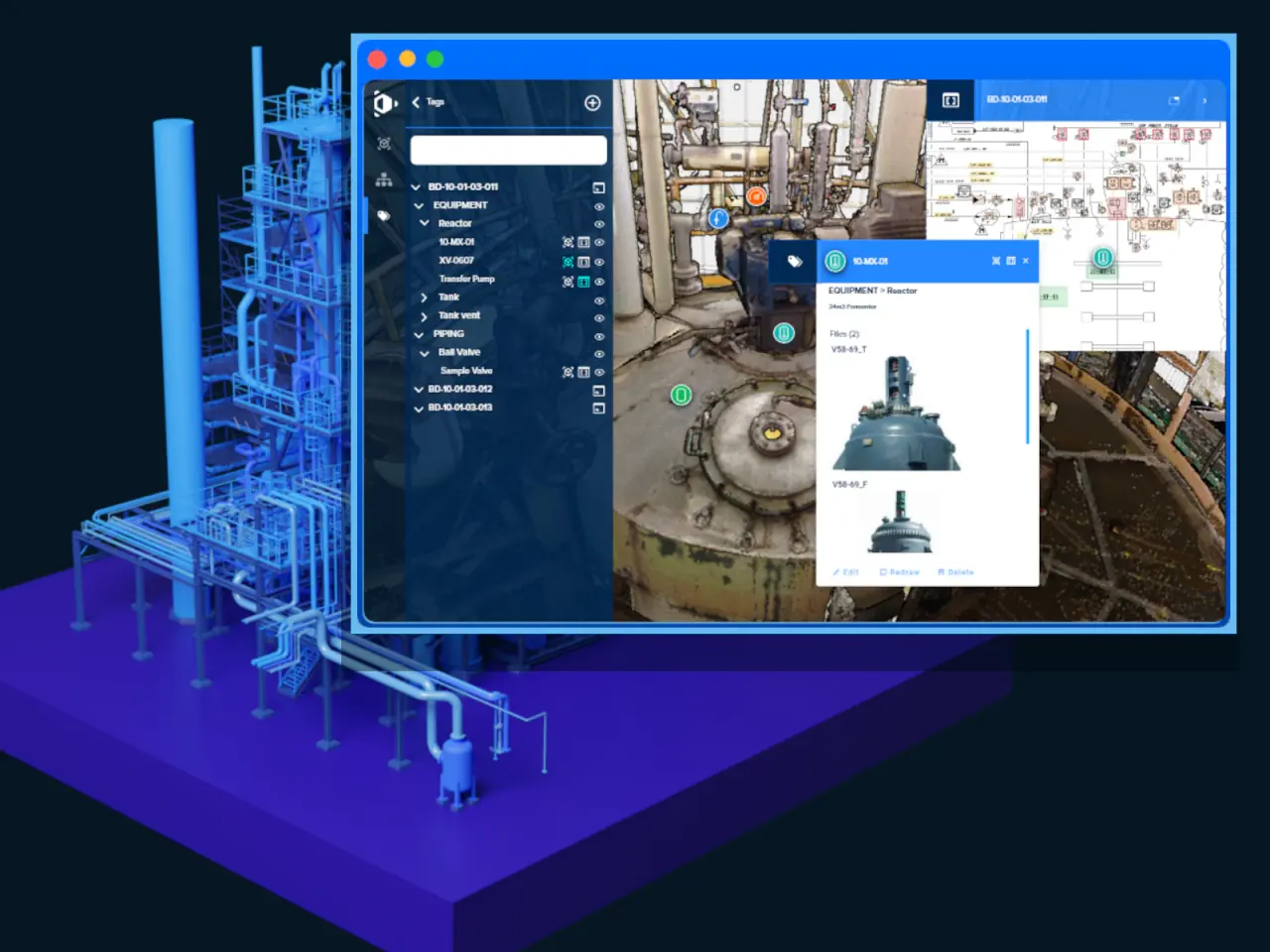Show Transfer Pump on P&ID drawing icon
Image resolution: width=1270 pixels, height=952 pixels.
583,282
